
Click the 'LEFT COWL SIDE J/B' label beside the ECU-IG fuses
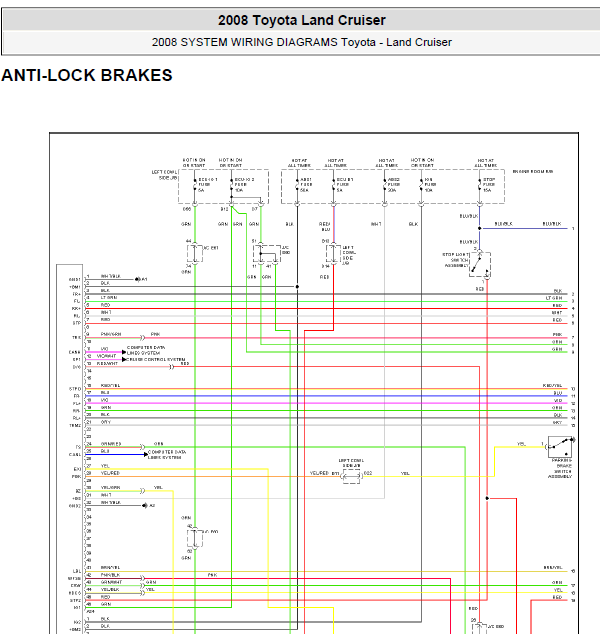[165, 175]
